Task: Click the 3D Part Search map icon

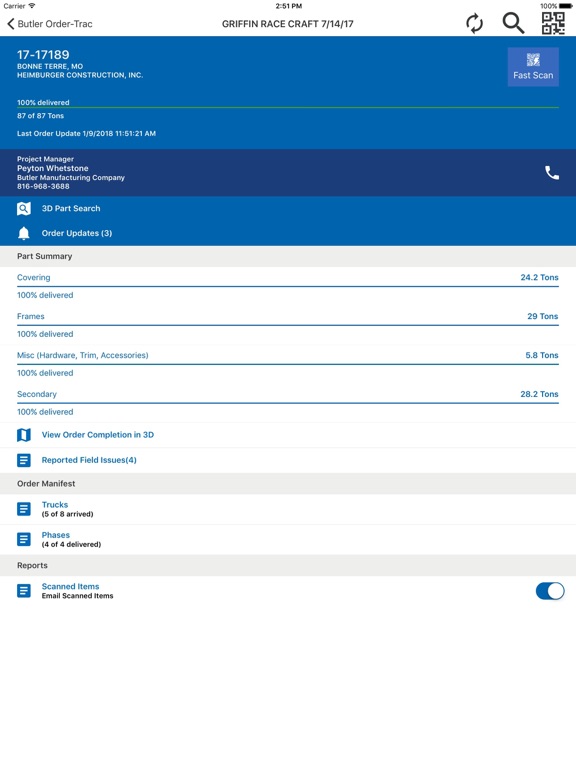Action: [24, 209]
